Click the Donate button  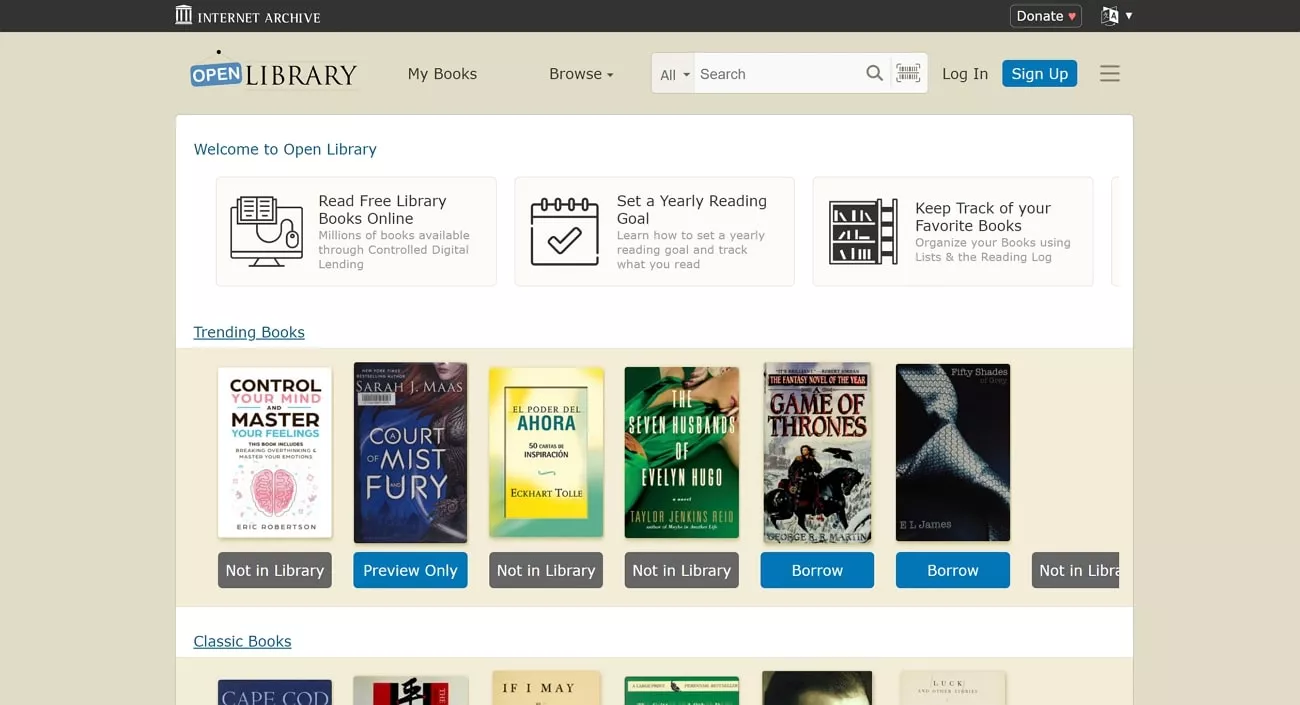[1045, 15]
